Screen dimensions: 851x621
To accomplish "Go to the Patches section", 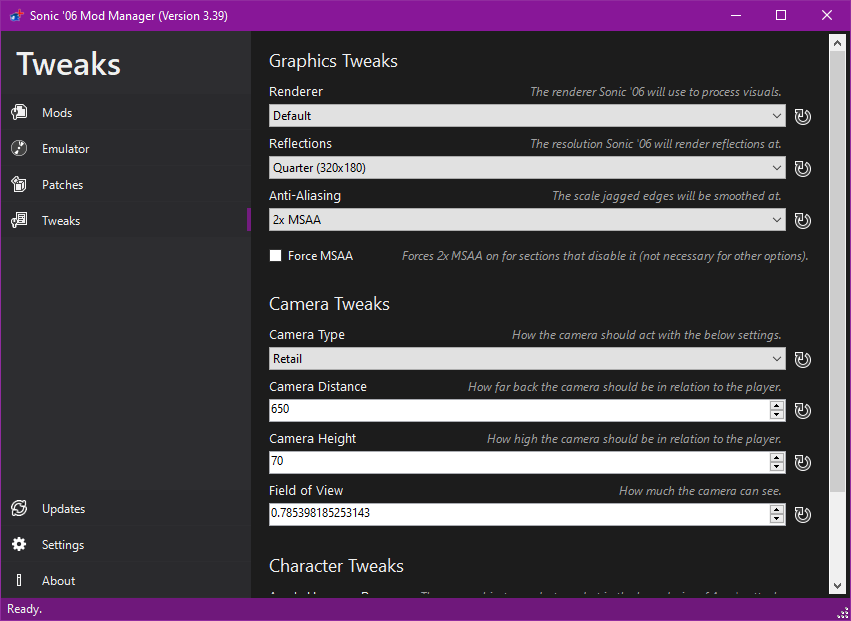I will pos(125,185).
